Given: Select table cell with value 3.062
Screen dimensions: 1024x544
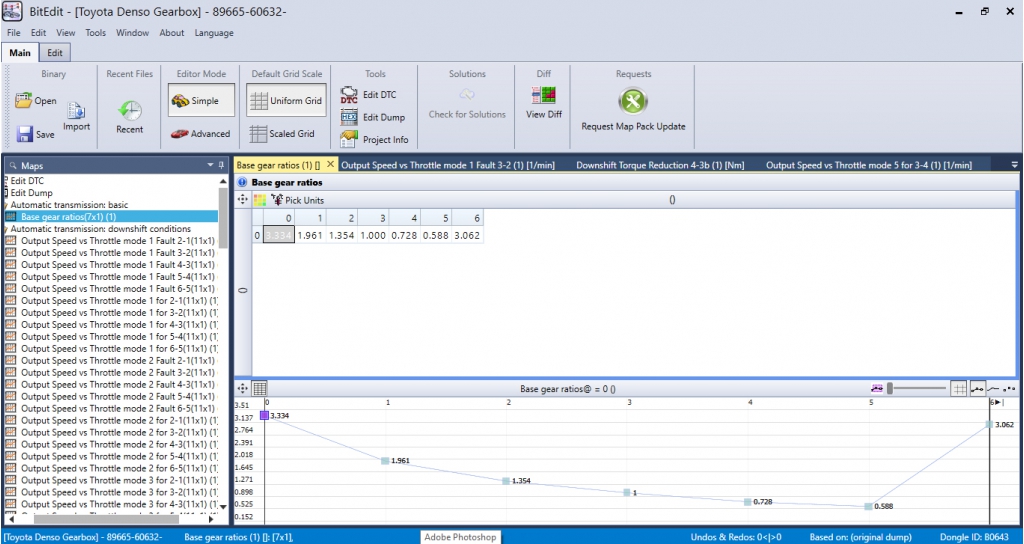Looking at the screenshot, I should [x=468, y=235].
